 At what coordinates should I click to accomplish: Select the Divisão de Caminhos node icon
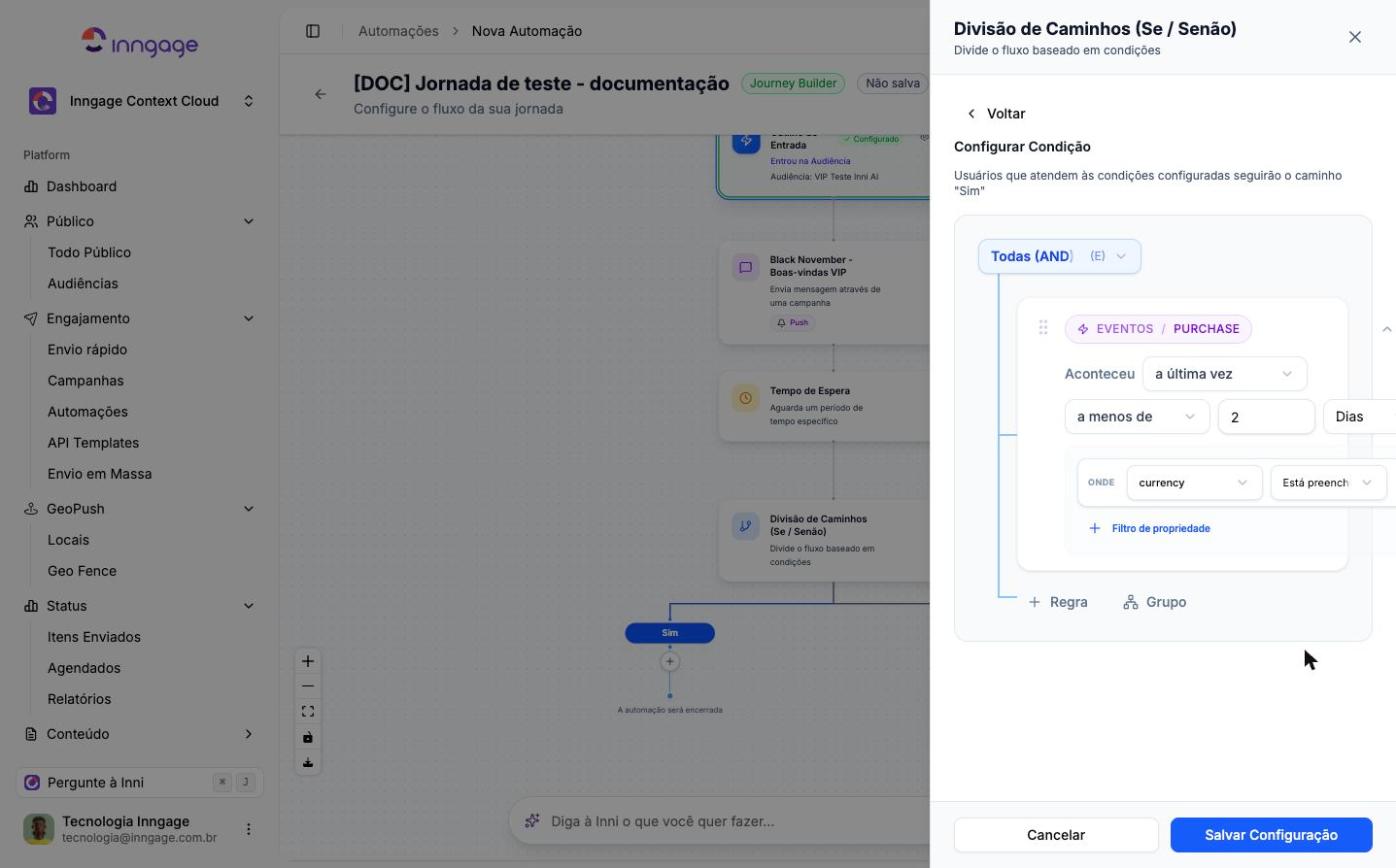(x=745, y=526)
